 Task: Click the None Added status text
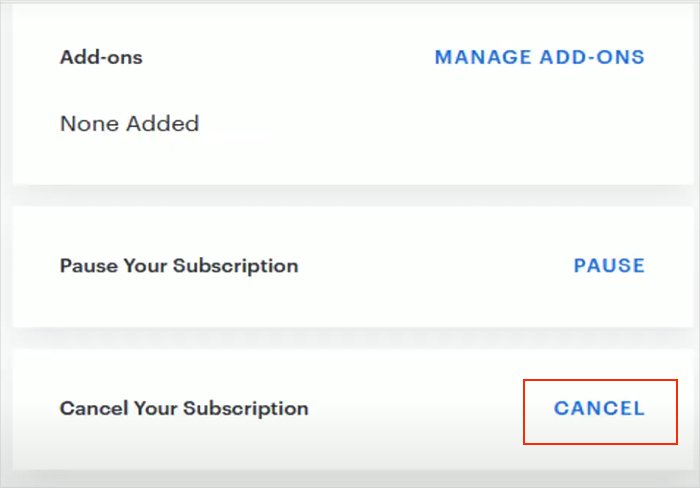pyautogui.click(x=129, y=124)
